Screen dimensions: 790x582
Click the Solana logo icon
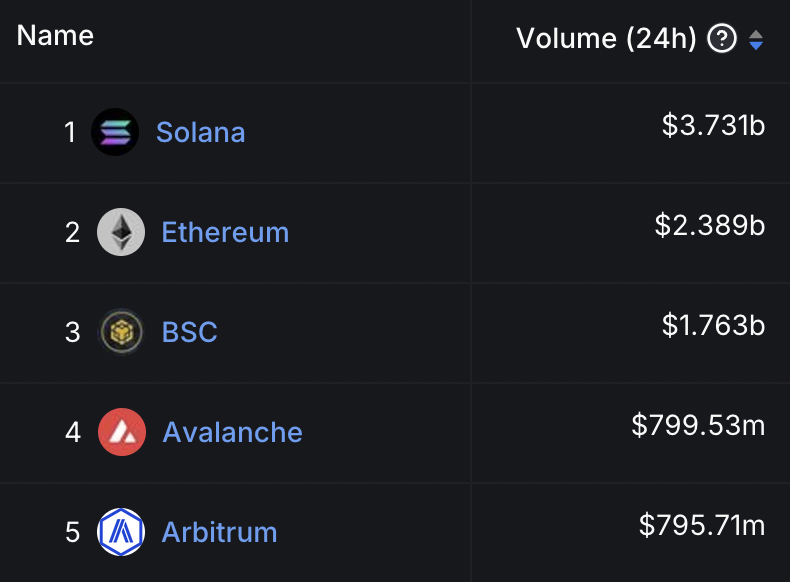[x=115, y=132]
